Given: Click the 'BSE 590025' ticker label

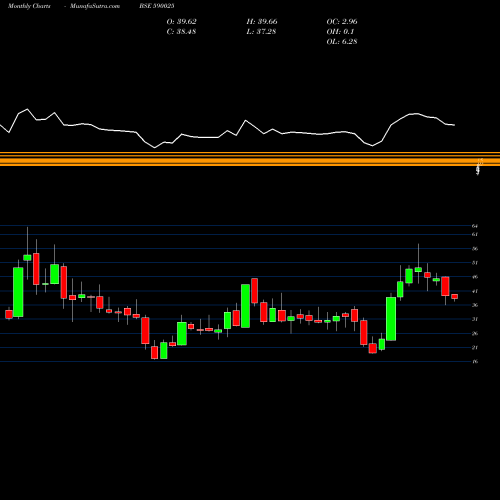Looking at the screenshot, I should coord(157,6).
